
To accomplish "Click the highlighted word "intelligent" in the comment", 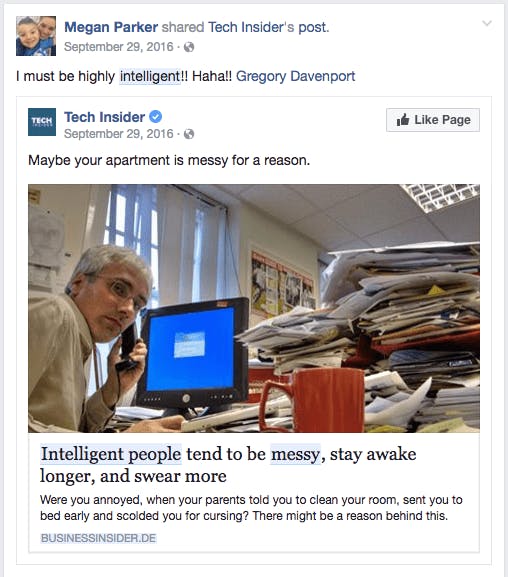I will (149, 77).
